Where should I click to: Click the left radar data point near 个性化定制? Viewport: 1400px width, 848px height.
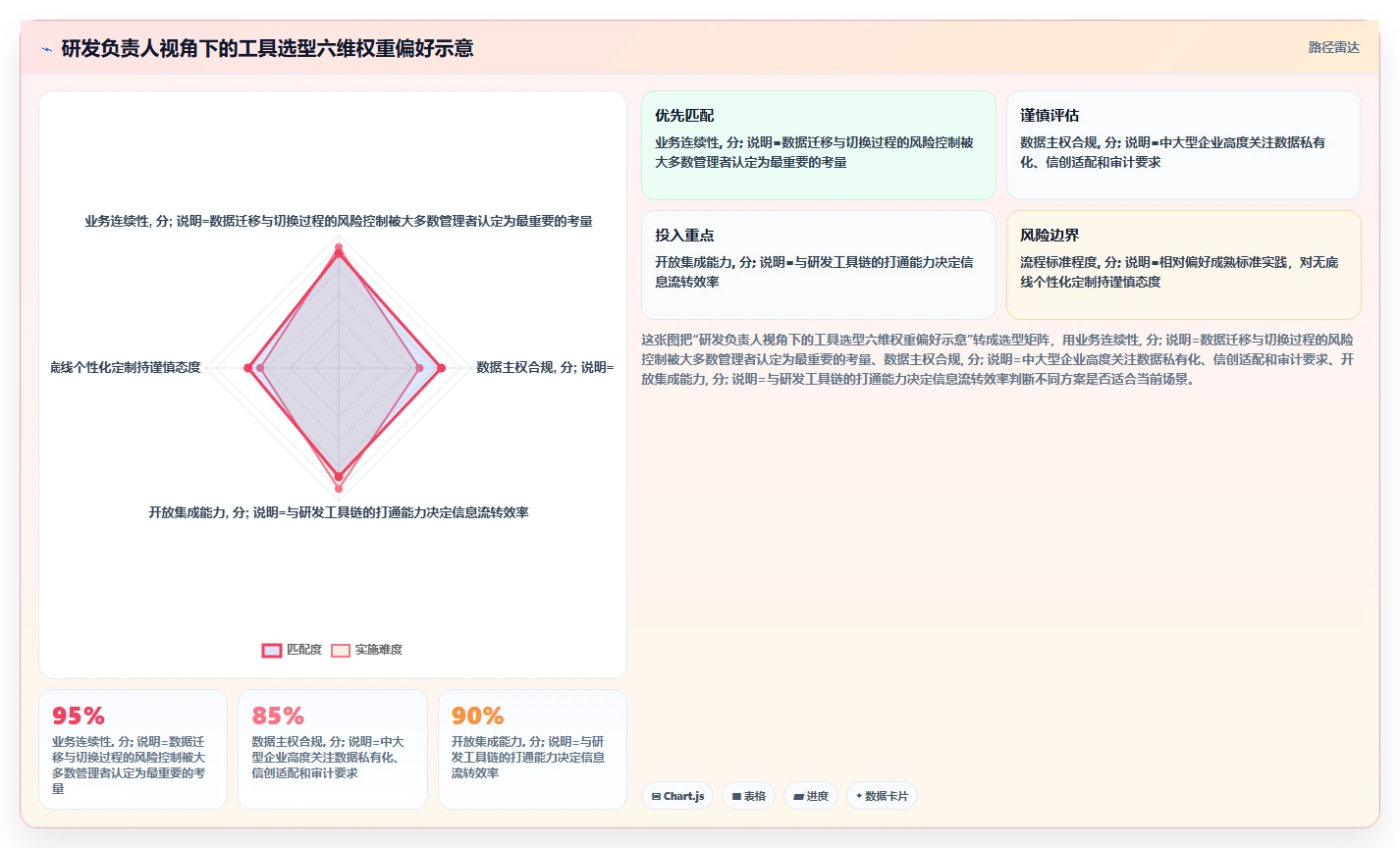pyautogui.click(x=247, y=368)
